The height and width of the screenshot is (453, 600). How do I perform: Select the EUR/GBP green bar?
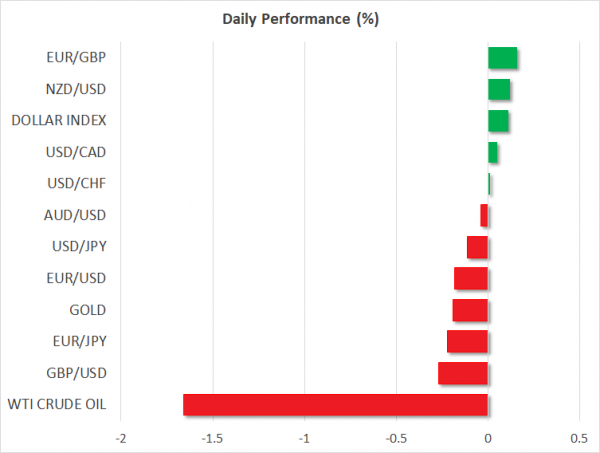[502, 58]
